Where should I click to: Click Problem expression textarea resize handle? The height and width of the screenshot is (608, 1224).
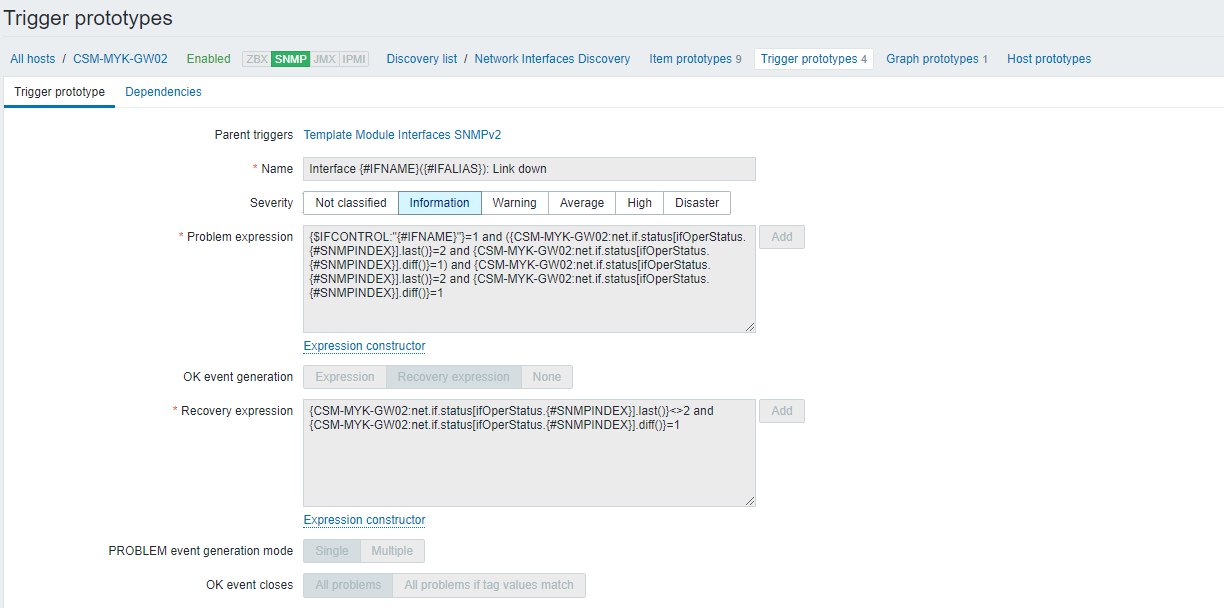pyautogui.click(x=749, y=326)
